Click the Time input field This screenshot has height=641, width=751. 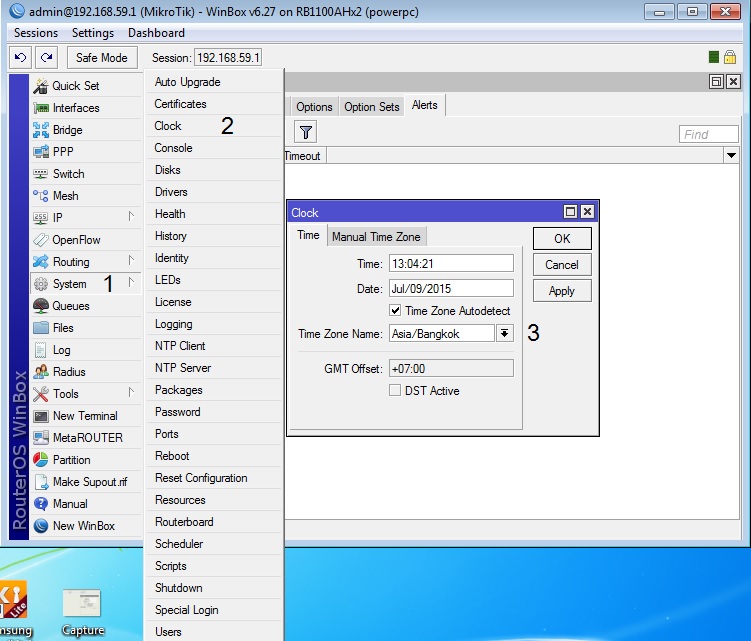[450, 264]
